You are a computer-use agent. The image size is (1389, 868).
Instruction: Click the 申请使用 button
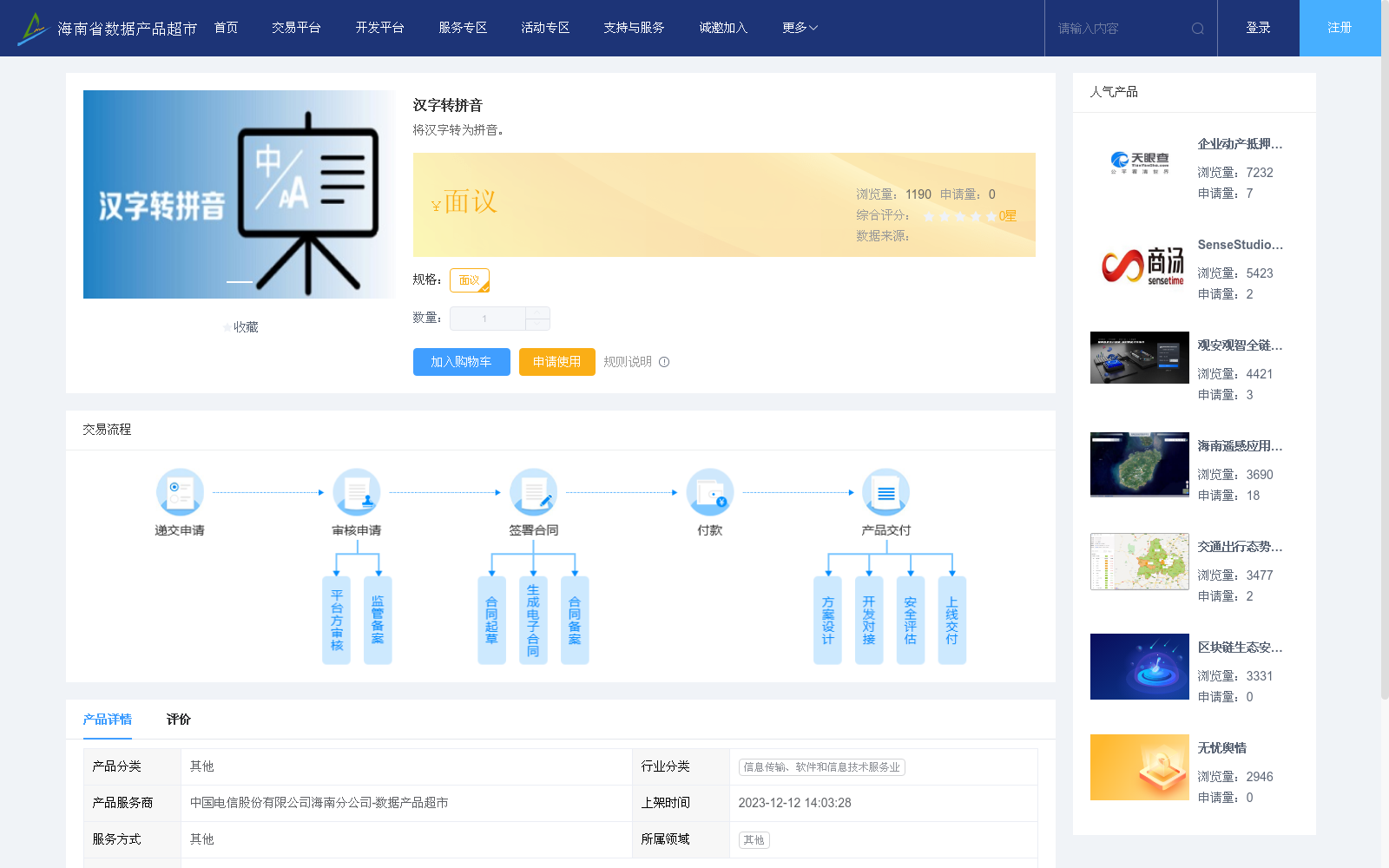(x=557, y=362)
